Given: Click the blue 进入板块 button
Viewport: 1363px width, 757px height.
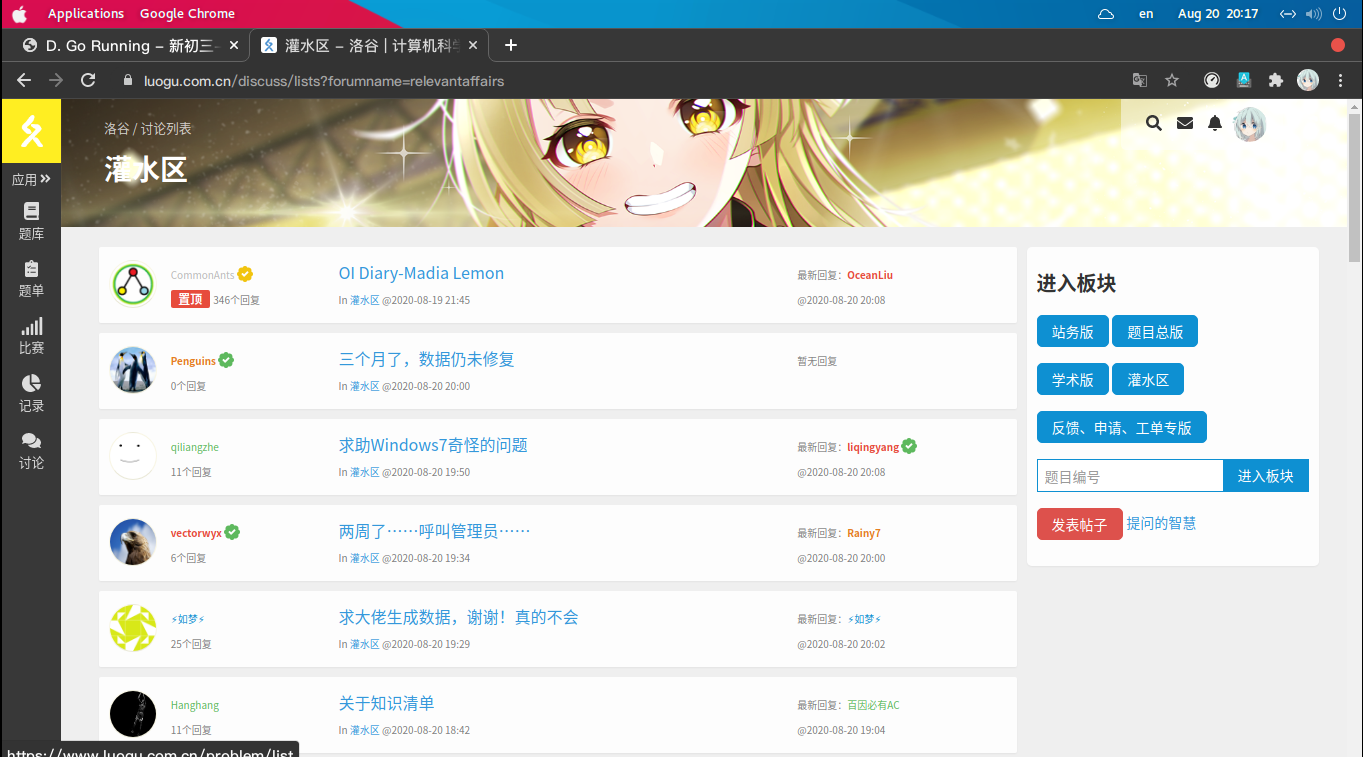Looking at the screenshot, I should click(x=1266, y=476).
